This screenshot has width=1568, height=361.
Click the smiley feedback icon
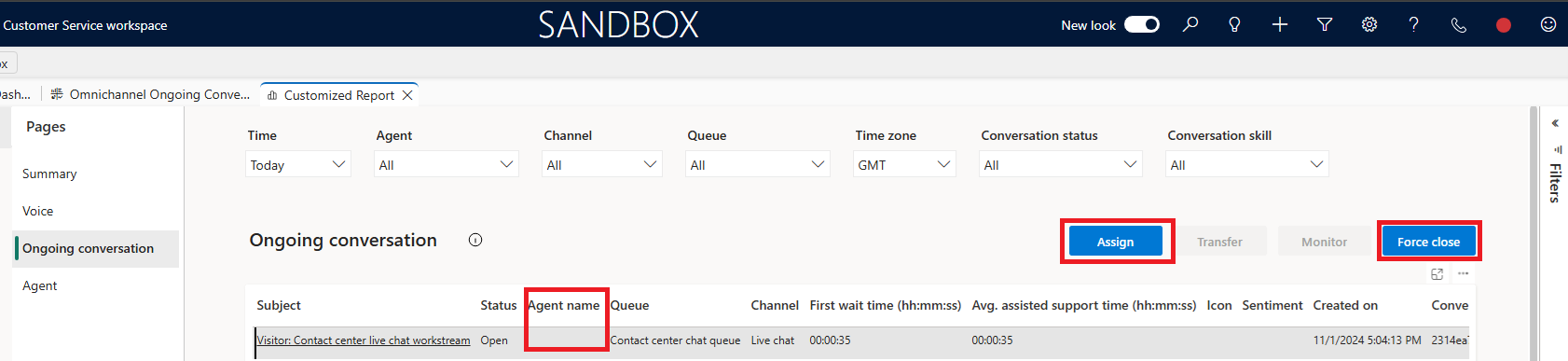(x=1548, y=24)
